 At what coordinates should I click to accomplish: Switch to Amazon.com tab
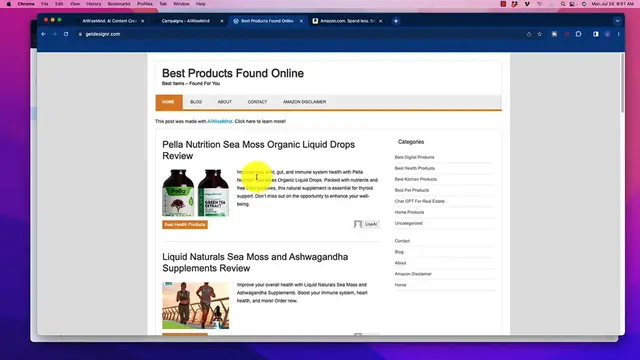coord(347,21)
